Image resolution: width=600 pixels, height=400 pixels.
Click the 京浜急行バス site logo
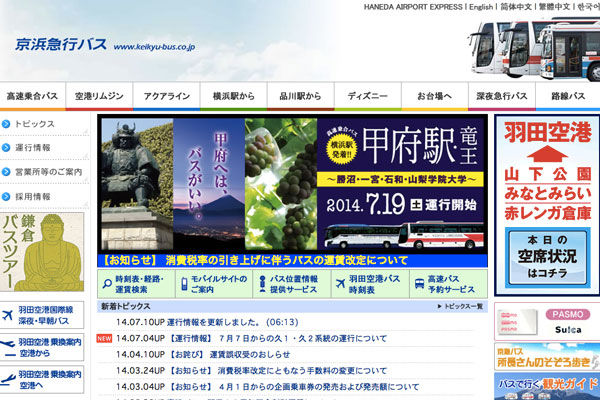pos(61,45)
